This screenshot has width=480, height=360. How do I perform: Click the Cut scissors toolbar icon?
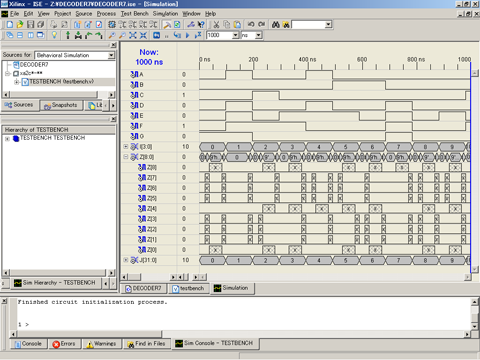coord(216,24)
